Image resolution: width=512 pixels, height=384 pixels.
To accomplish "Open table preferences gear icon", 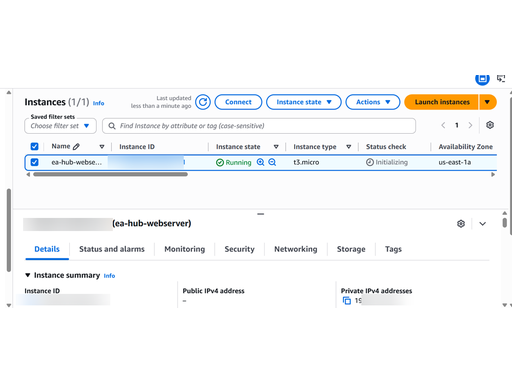I will pos(490,125).
